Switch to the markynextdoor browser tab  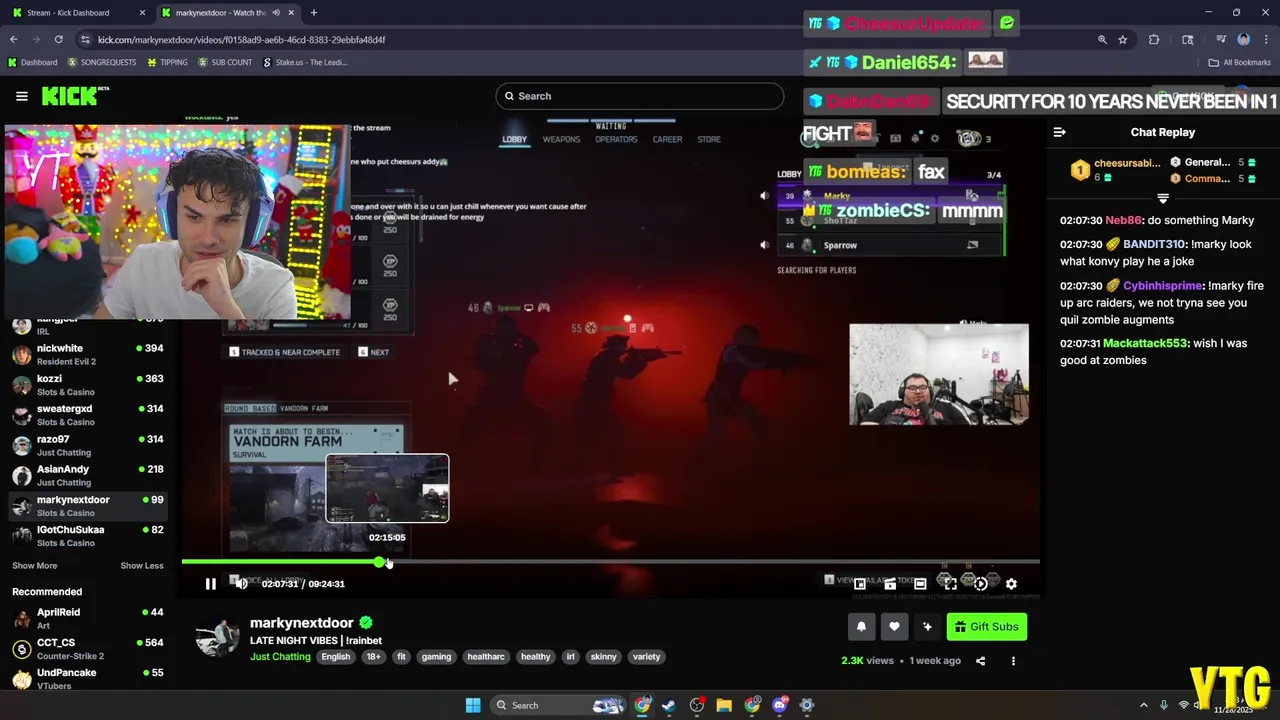[x=228, y=13]
